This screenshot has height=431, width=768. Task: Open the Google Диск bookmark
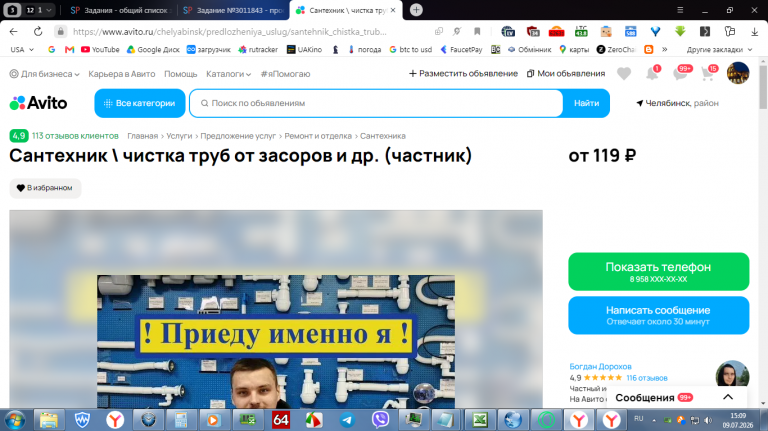pos(153,49)
